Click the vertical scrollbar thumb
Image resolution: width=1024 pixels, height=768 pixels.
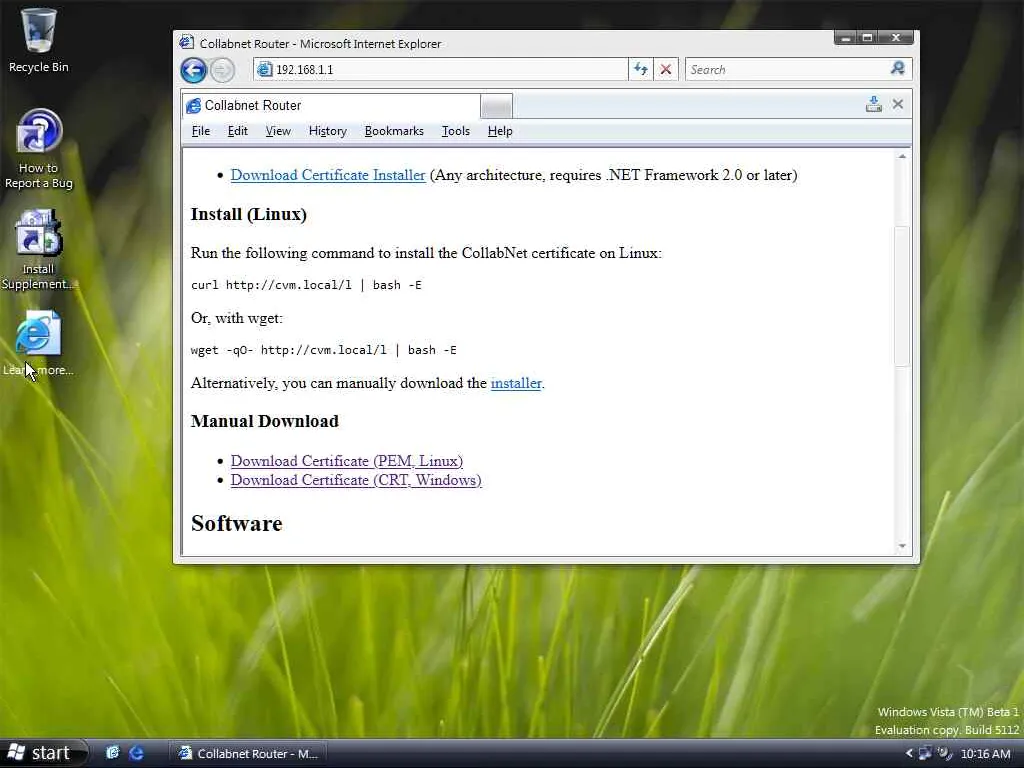click(x=902, y=296)
